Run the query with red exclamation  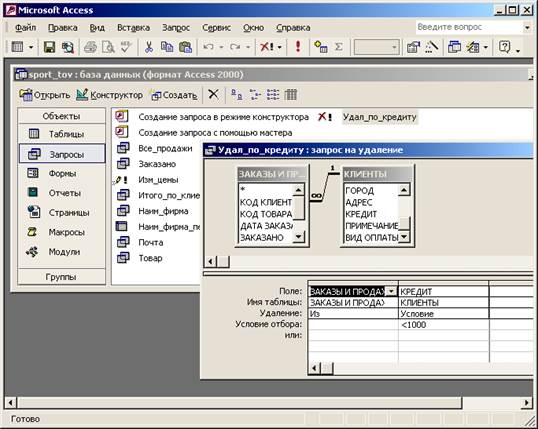(298, 47)
